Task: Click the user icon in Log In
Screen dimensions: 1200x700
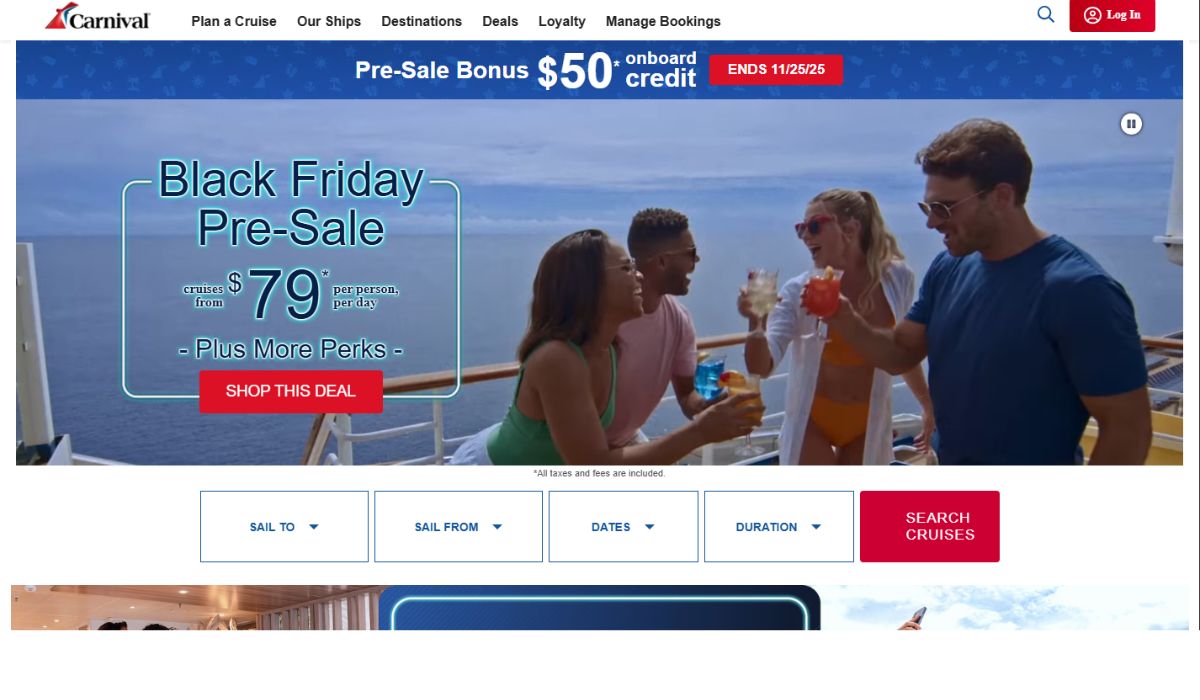Action: point(1092,15)
